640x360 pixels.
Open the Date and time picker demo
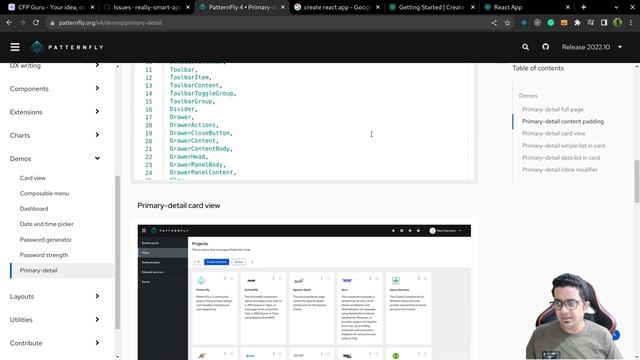(x=47, y=224)
